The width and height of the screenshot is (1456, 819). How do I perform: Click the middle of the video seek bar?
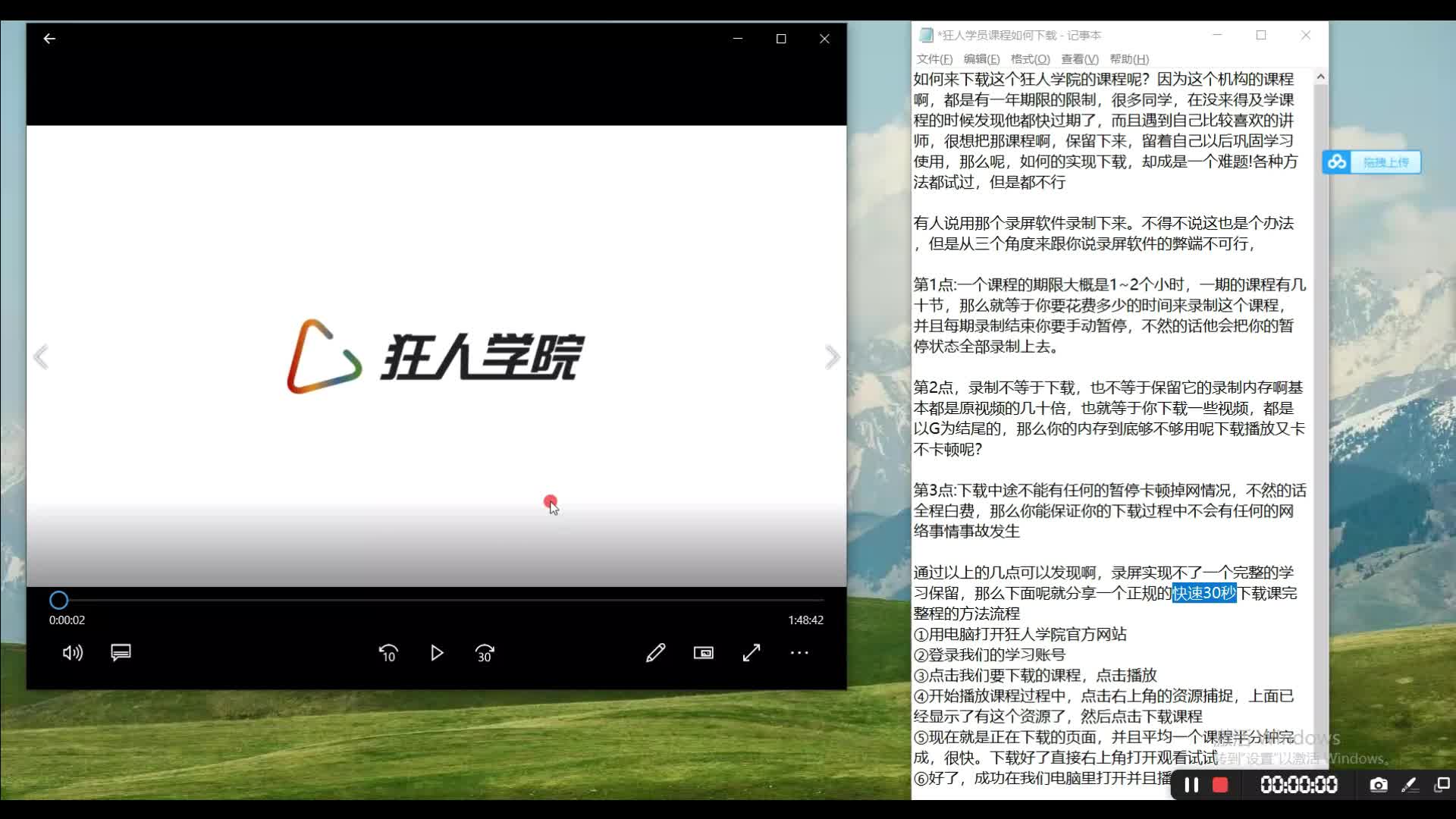(437, 601)
